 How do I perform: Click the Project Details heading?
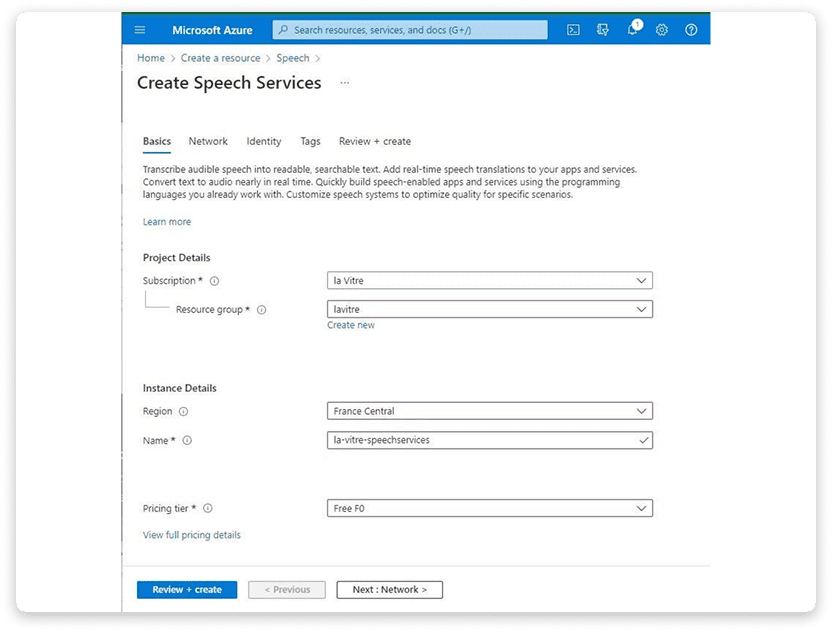[x=176, y=258]
